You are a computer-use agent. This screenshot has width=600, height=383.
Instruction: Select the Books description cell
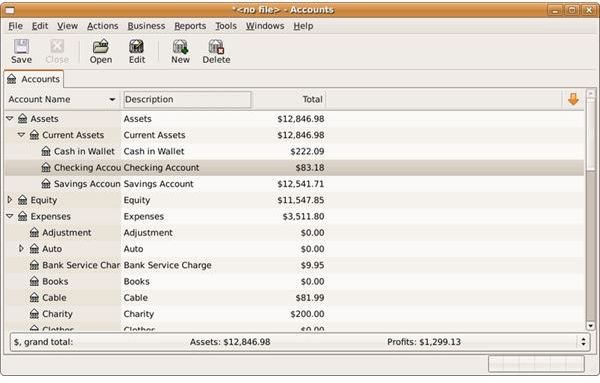(x=136, y=282)
